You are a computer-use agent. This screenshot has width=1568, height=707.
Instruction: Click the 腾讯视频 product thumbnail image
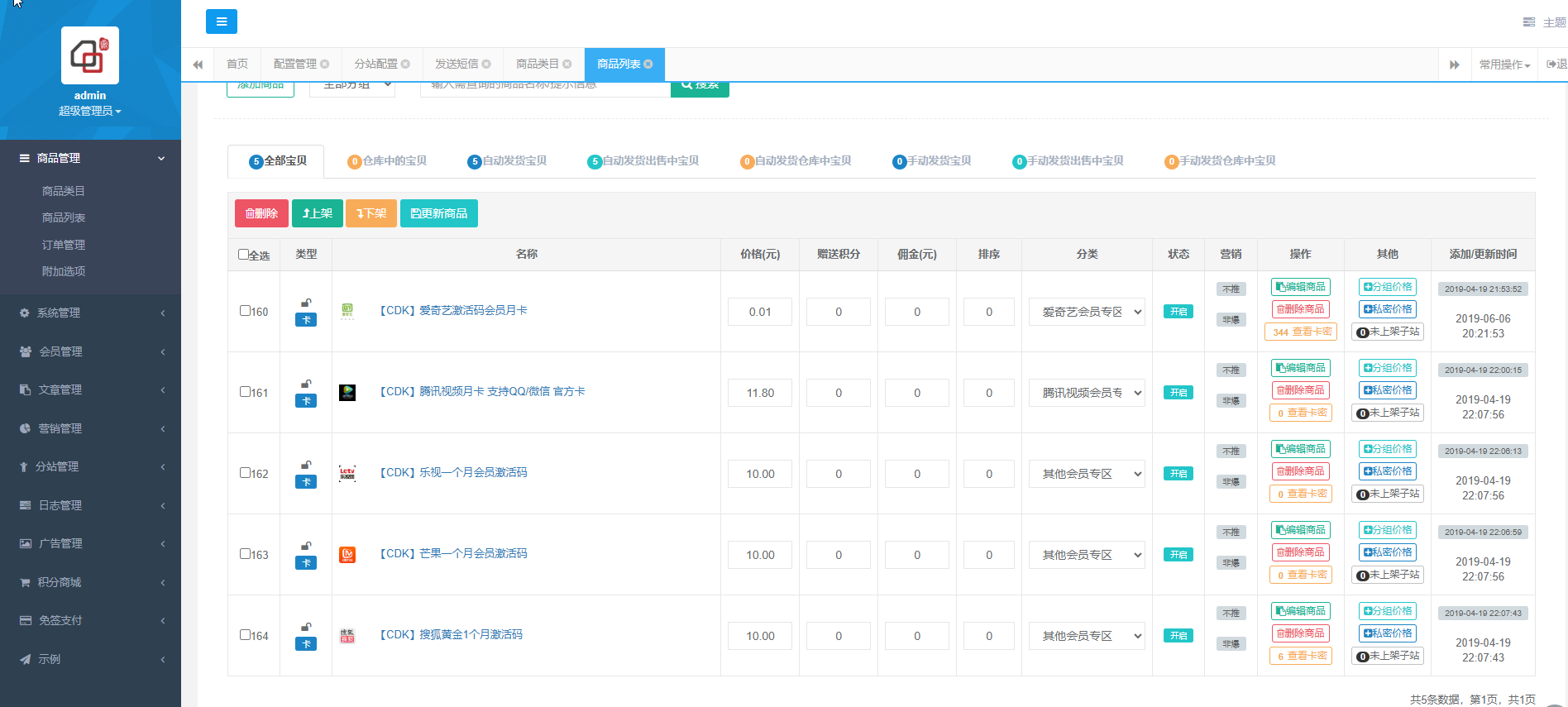coord(347,392)
